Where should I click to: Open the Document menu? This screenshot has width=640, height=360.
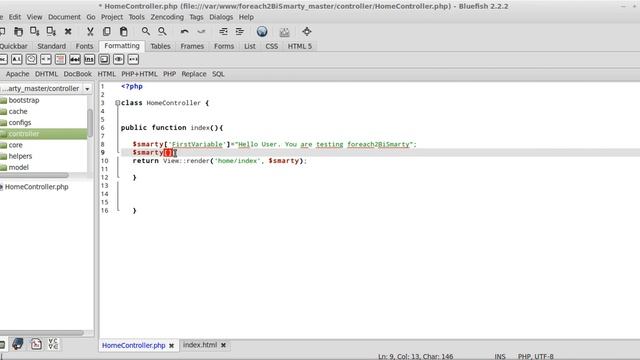tap(64, 17)
